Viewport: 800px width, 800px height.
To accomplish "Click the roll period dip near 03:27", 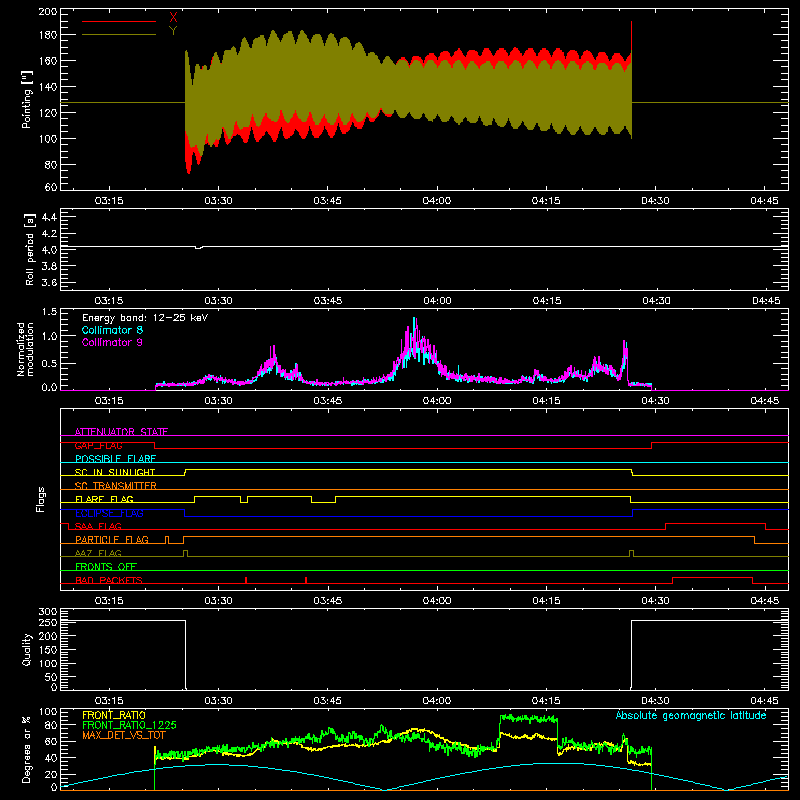I will [x=199, y=247].
